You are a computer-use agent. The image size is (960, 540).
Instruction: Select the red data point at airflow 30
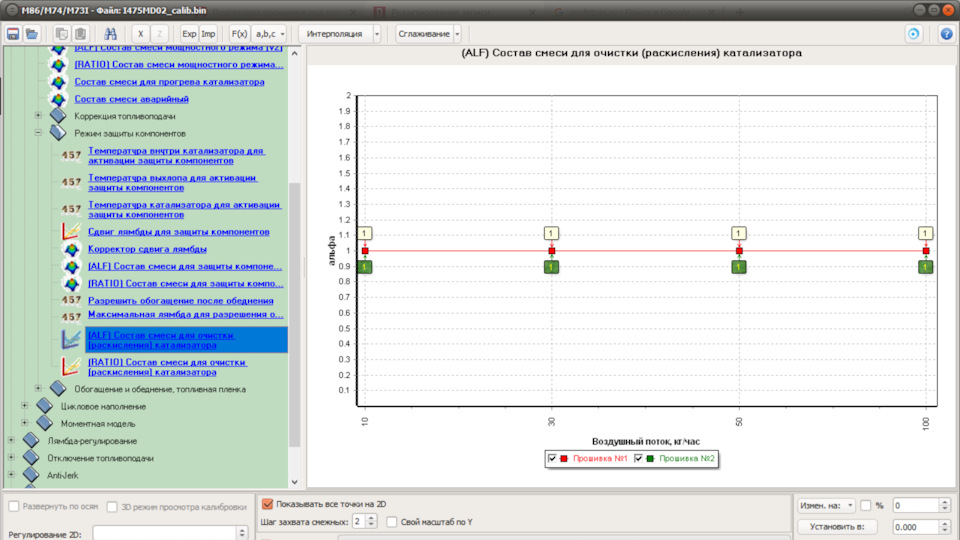(x=552, y=251)
